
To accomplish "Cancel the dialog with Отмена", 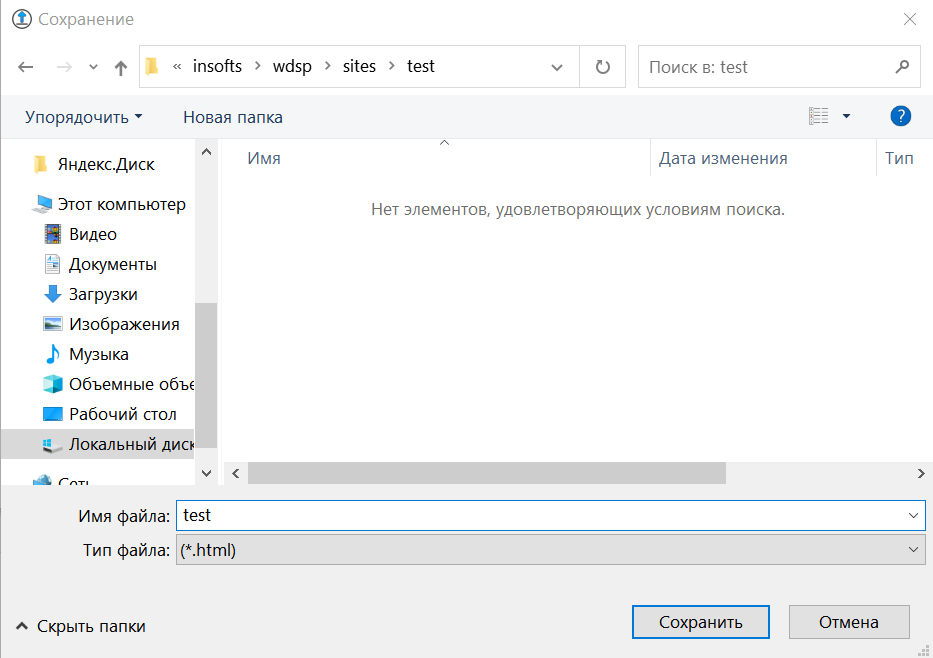I will 849,622.
